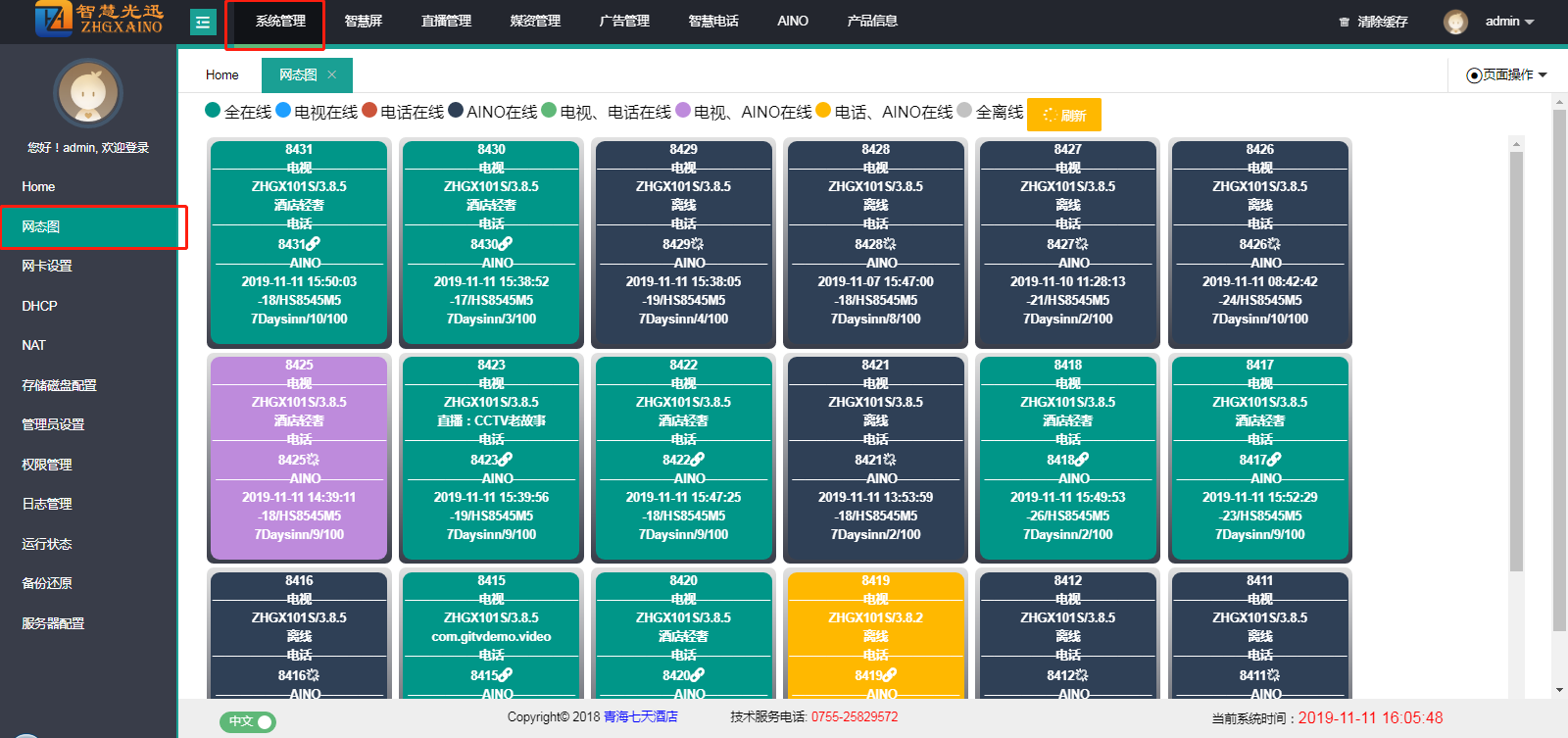Click the large user avatar in sidebar
Viewport: 1568px width, 738px height.
[x=88, y=94]
